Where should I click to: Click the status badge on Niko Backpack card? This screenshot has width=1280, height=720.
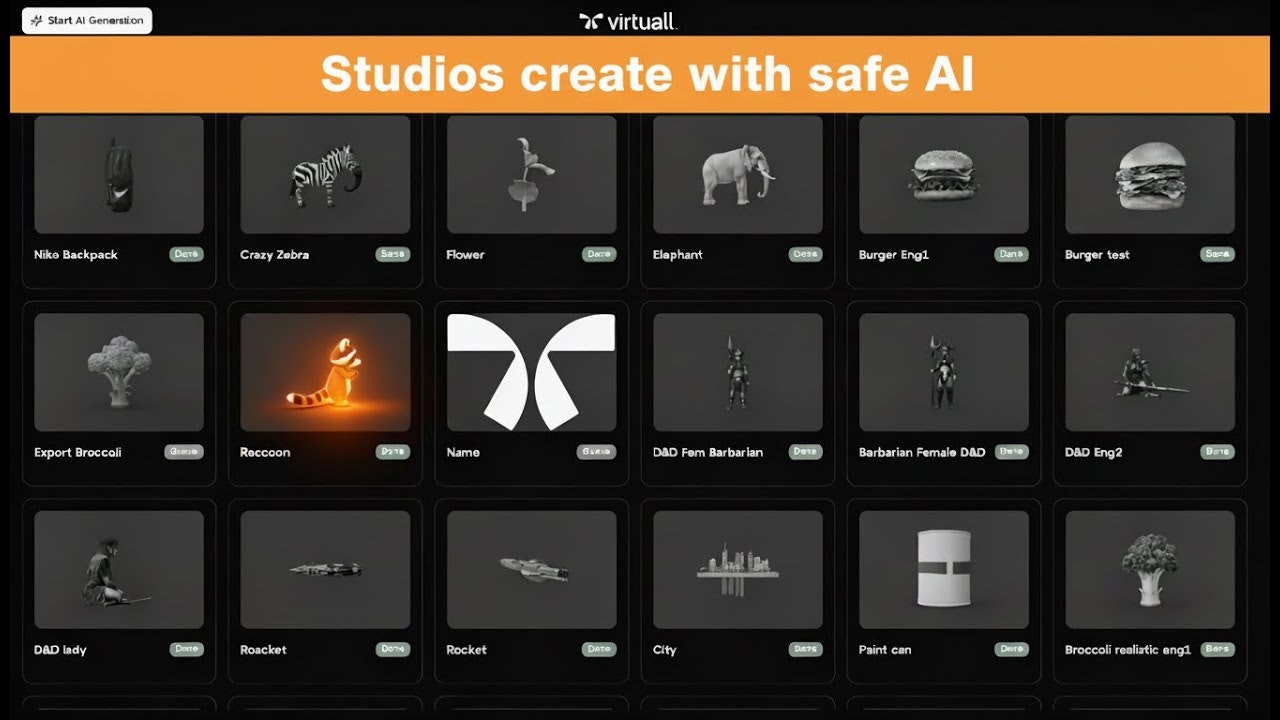pos(186,254)
